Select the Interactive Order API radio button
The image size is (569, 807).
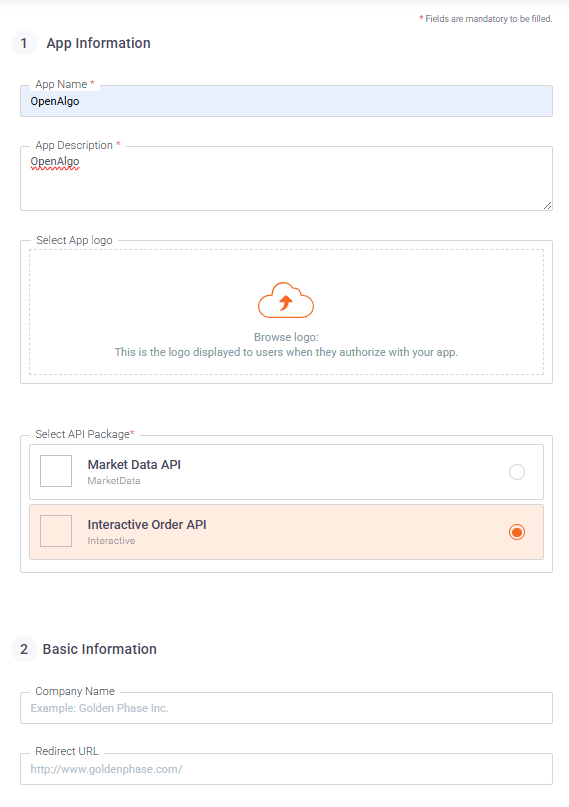[x=517, y=532]
